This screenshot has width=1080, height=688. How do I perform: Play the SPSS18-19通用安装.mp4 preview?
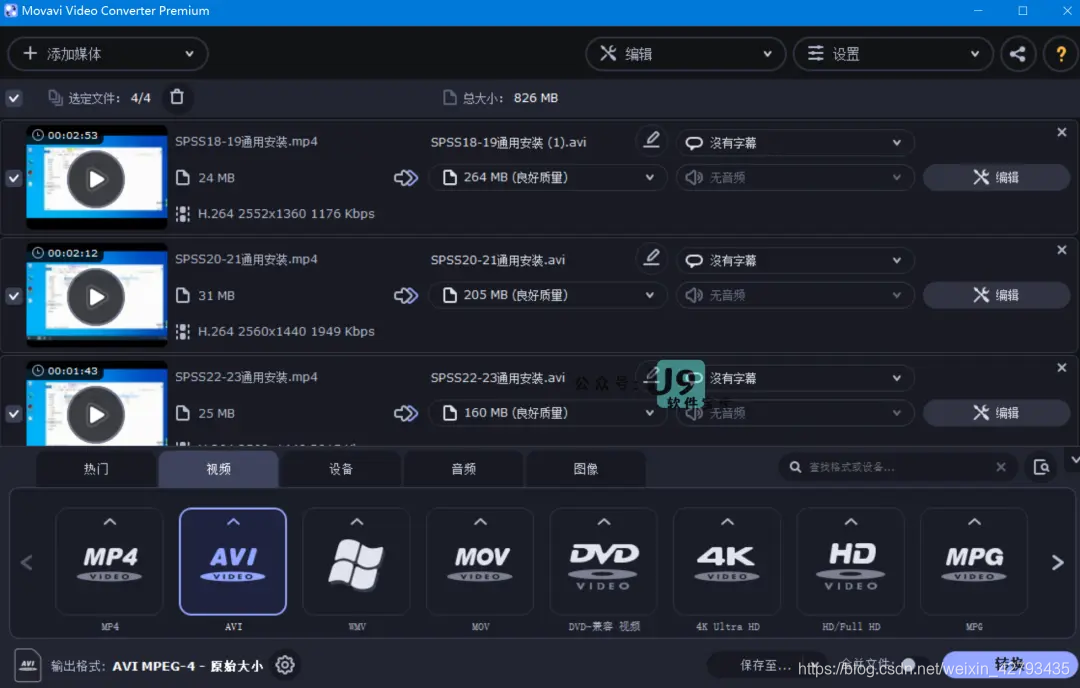[x=96, y=179]
